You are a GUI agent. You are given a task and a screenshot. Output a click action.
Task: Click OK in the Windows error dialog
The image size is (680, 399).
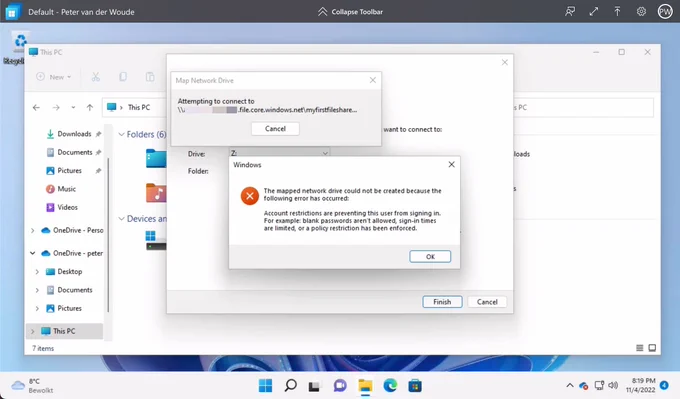(430, 256)
